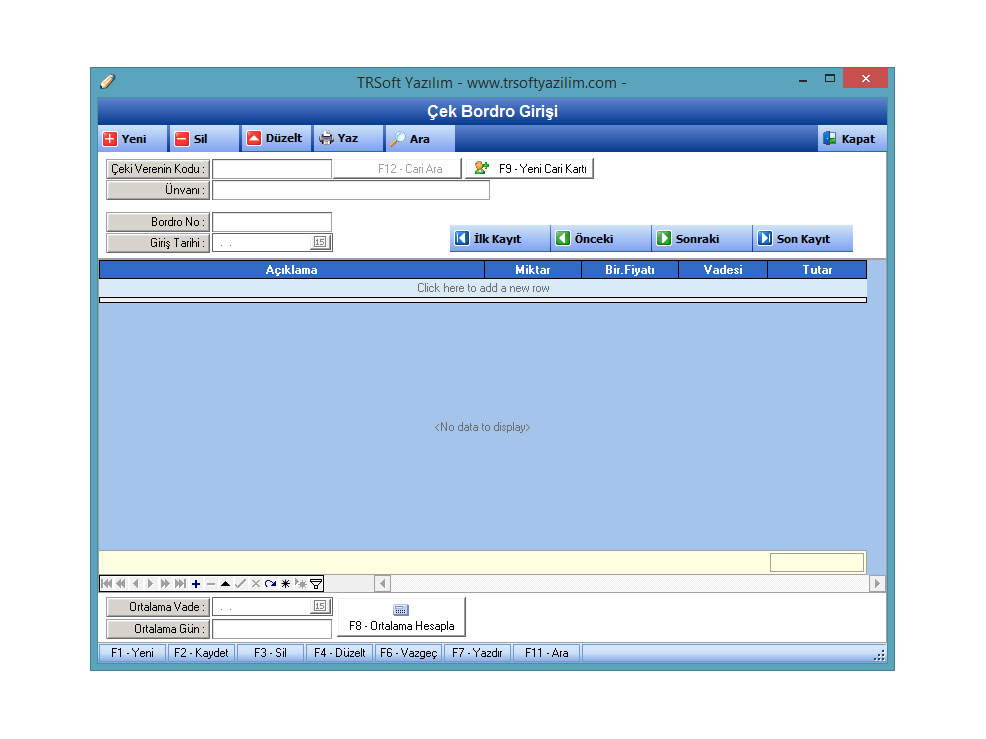Click F1 - Yeni in bottom bar
The height and width of the screenshot is (739, 986).
point(132,653)
